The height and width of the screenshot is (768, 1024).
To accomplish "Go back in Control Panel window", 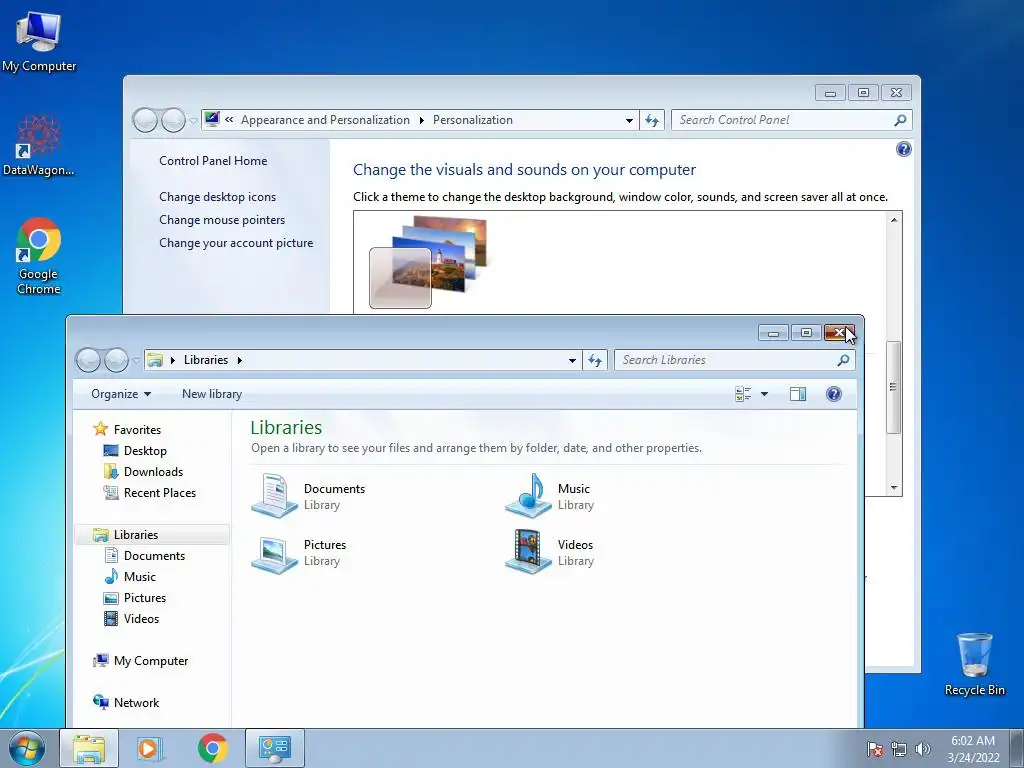I will click(x=145, y=120).
